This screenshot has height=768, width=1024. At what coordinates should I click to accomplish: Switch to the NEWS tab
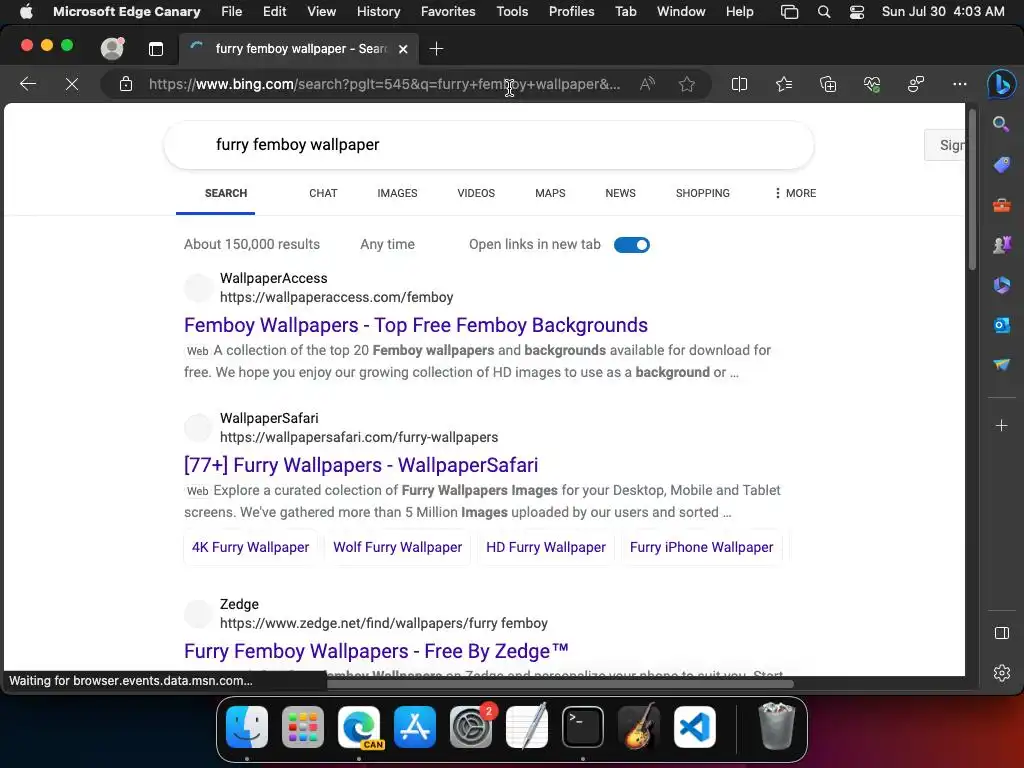(620, 193)
